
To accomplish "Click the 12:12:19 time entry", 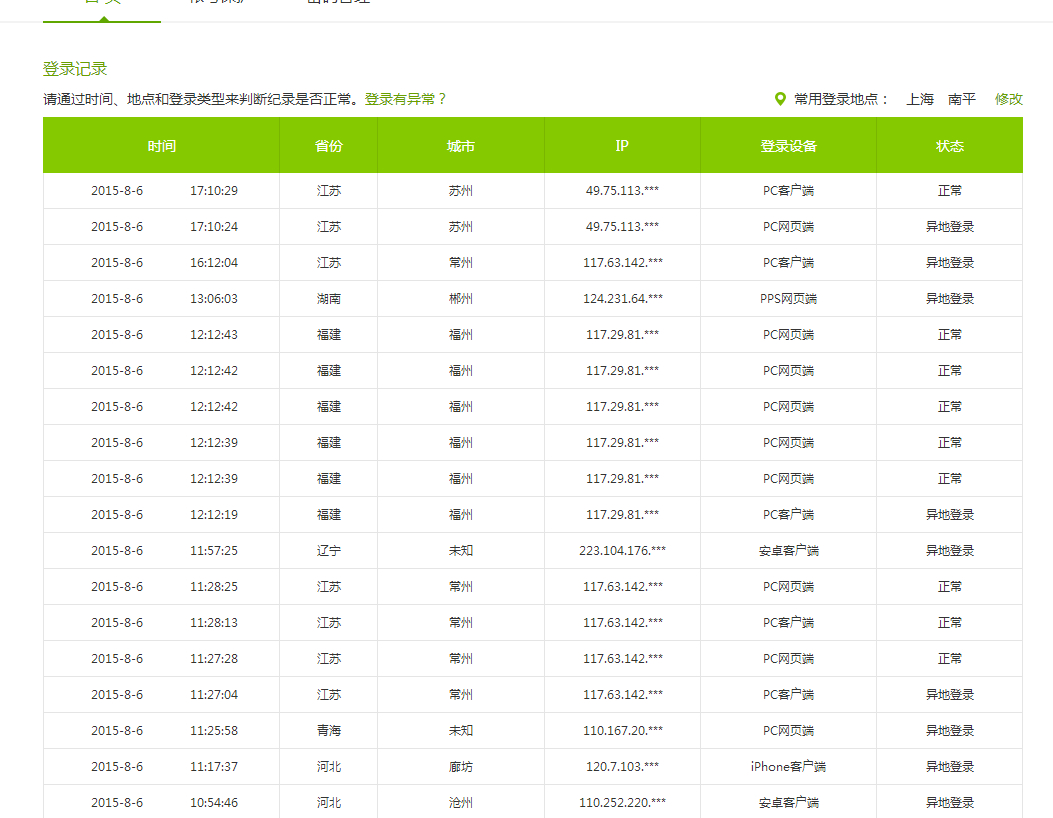I will [214, 514].
